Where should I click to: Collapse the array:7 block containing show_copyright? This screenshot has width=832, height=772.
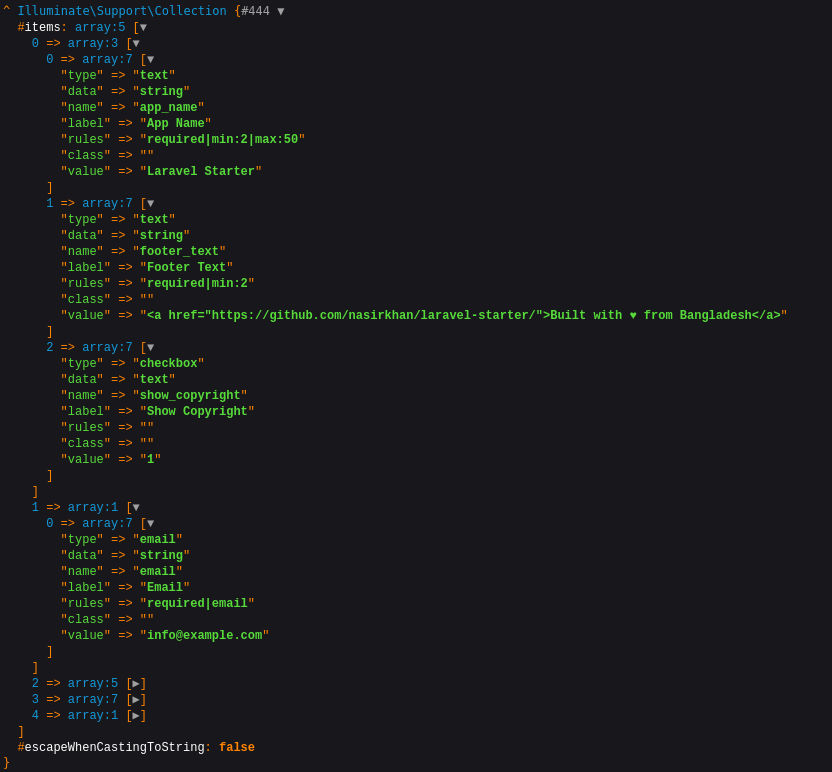(150, 348)
